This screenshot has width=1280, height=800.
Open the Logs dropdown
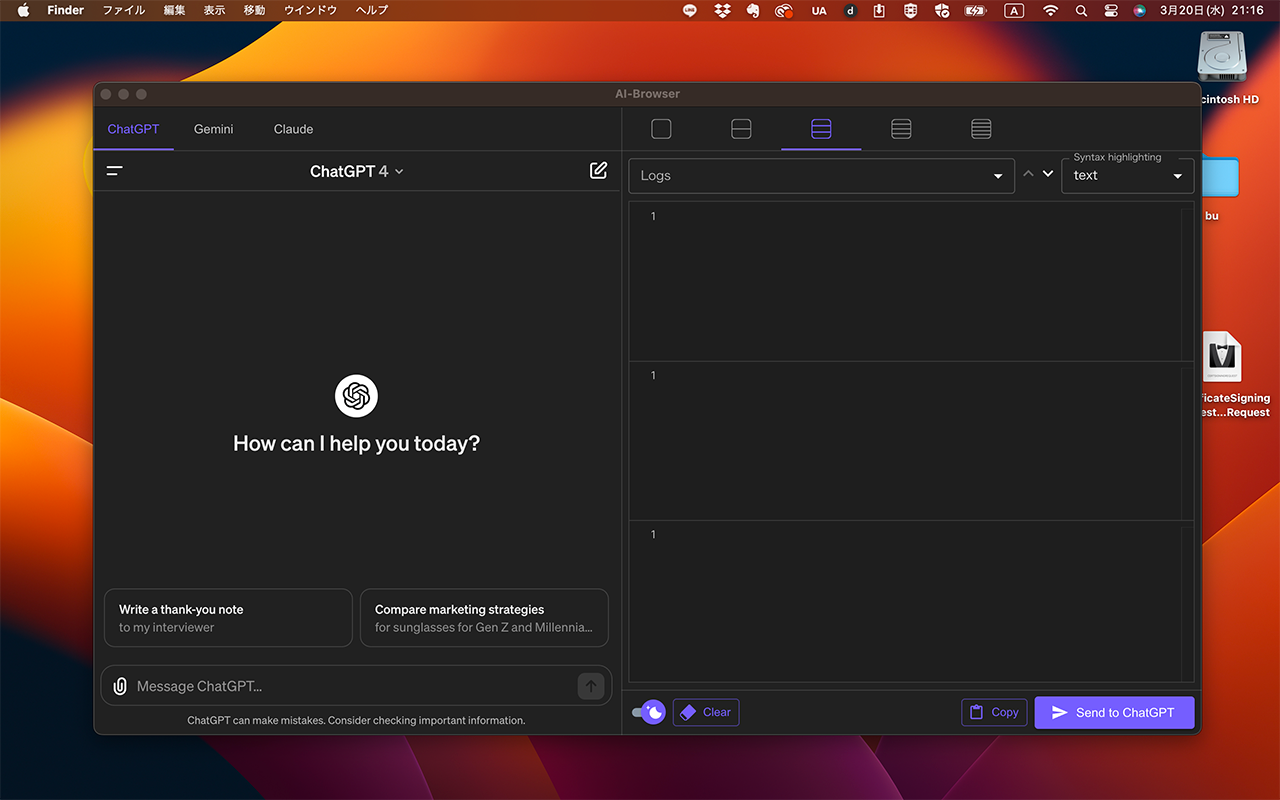(821, 176)
